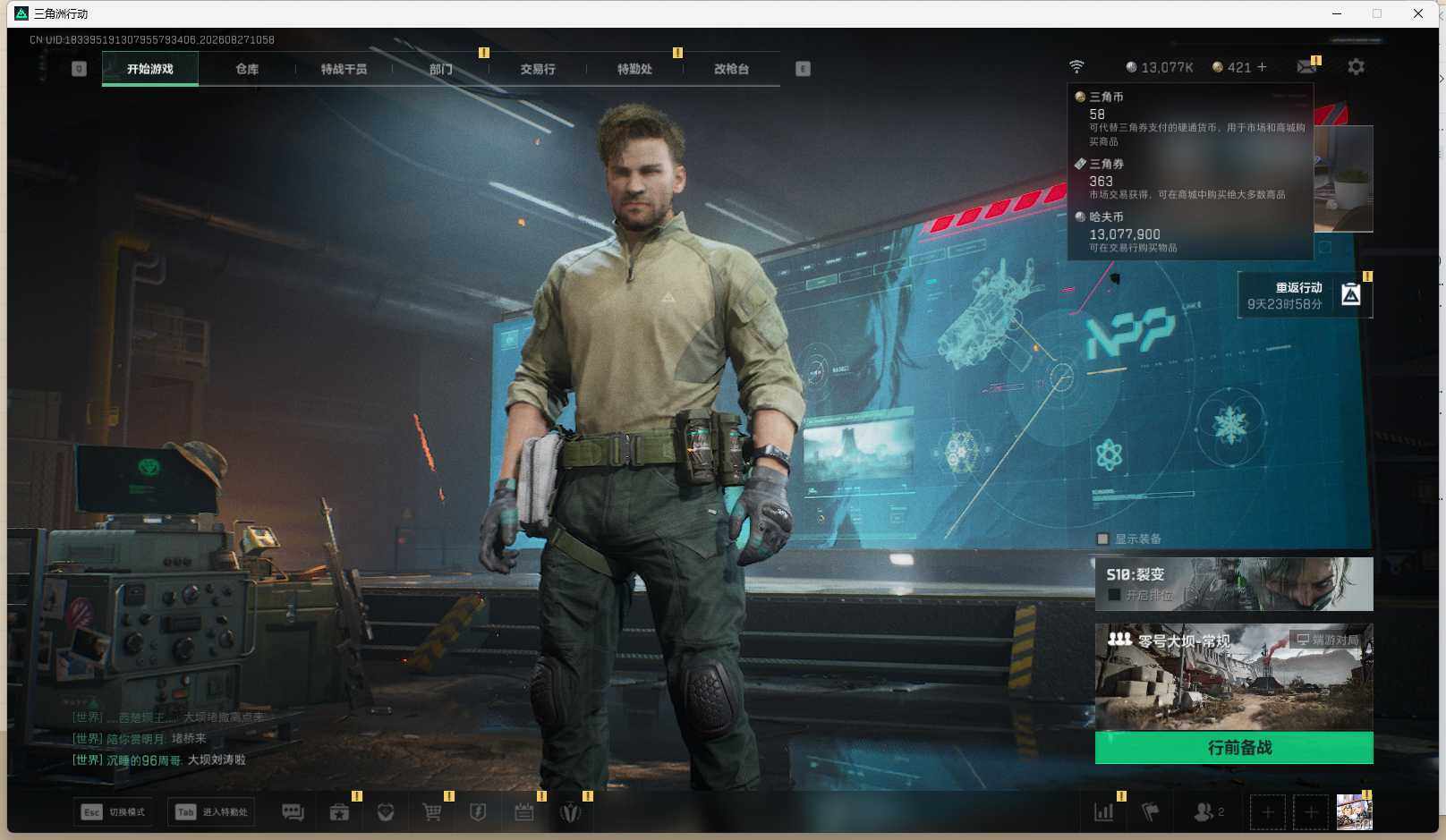Click the green 行前备战 button
This screenshot has width=1446, height=840.
point(1234,748)
